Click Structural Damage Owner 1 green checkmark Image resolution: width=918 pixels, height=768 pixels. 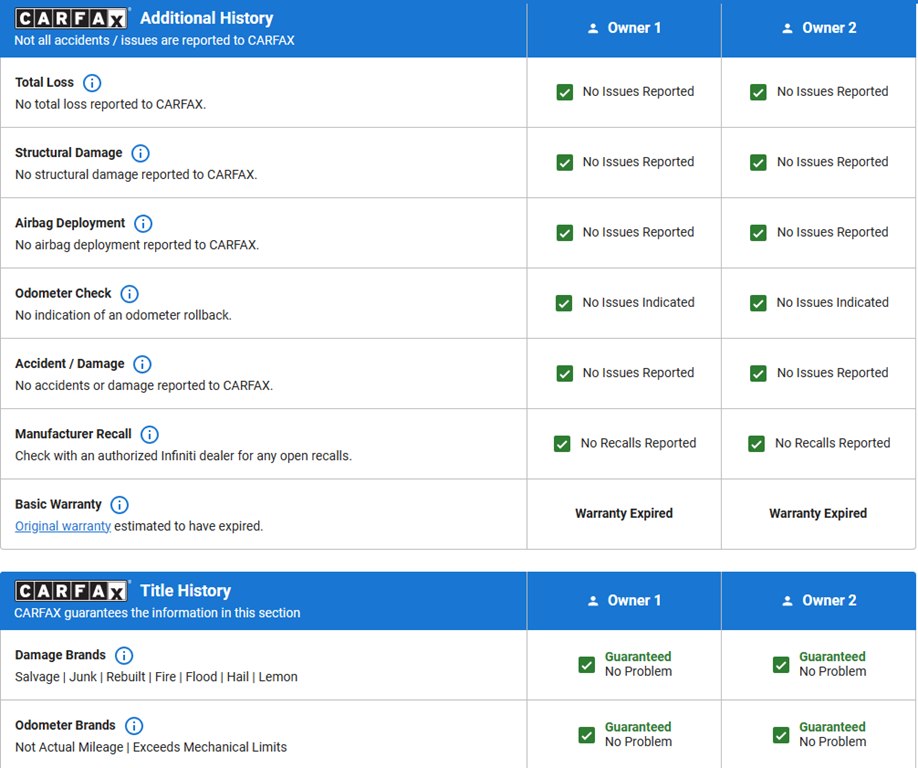564,162
